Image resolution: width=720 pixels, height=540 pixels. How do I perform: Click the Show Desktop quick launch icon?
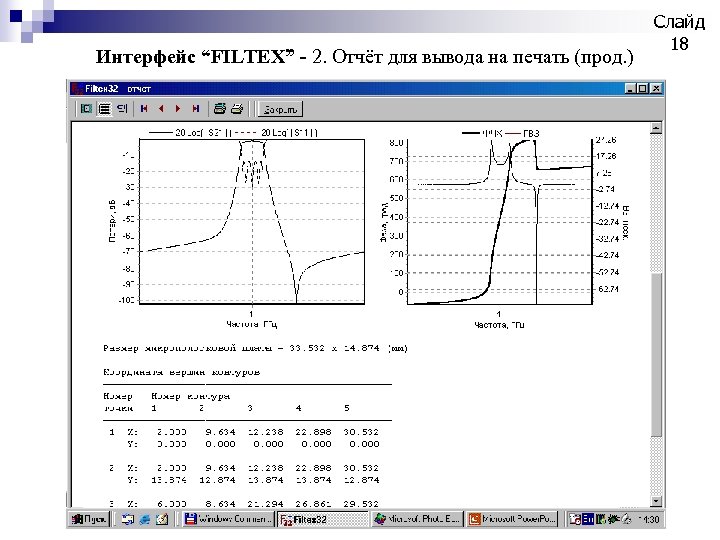[x=127, y=519]
